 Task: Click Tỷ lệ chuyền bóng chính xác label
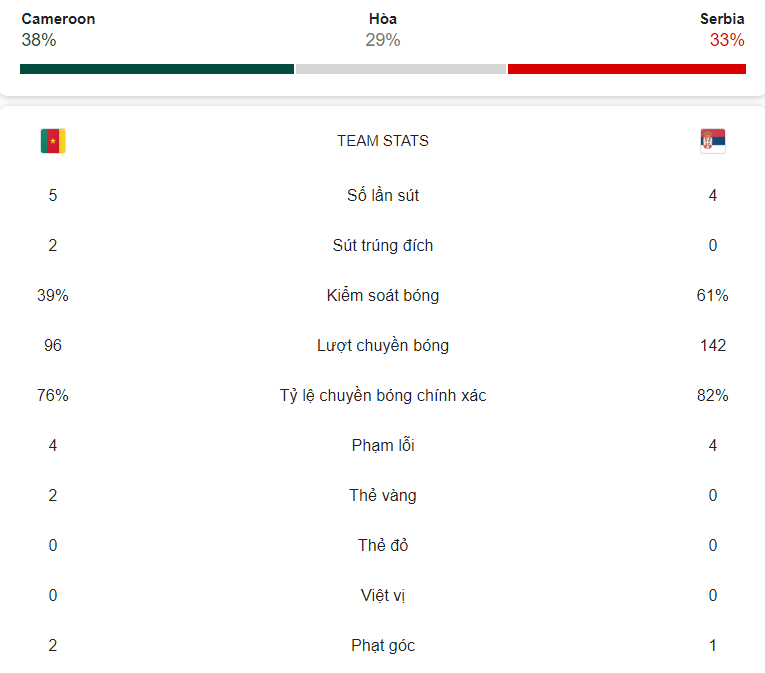pos(382,395)
